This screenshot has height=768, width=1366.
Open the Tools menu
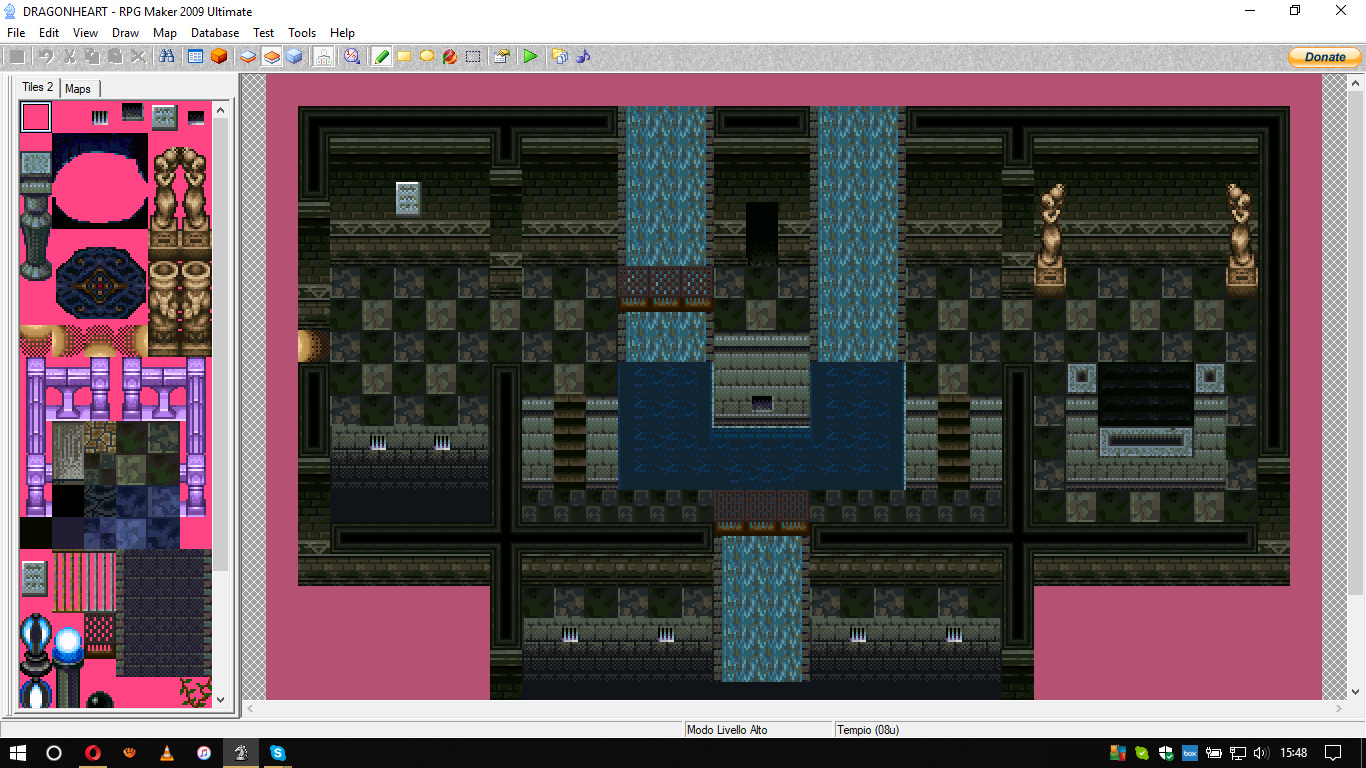[x=302, y=33]
